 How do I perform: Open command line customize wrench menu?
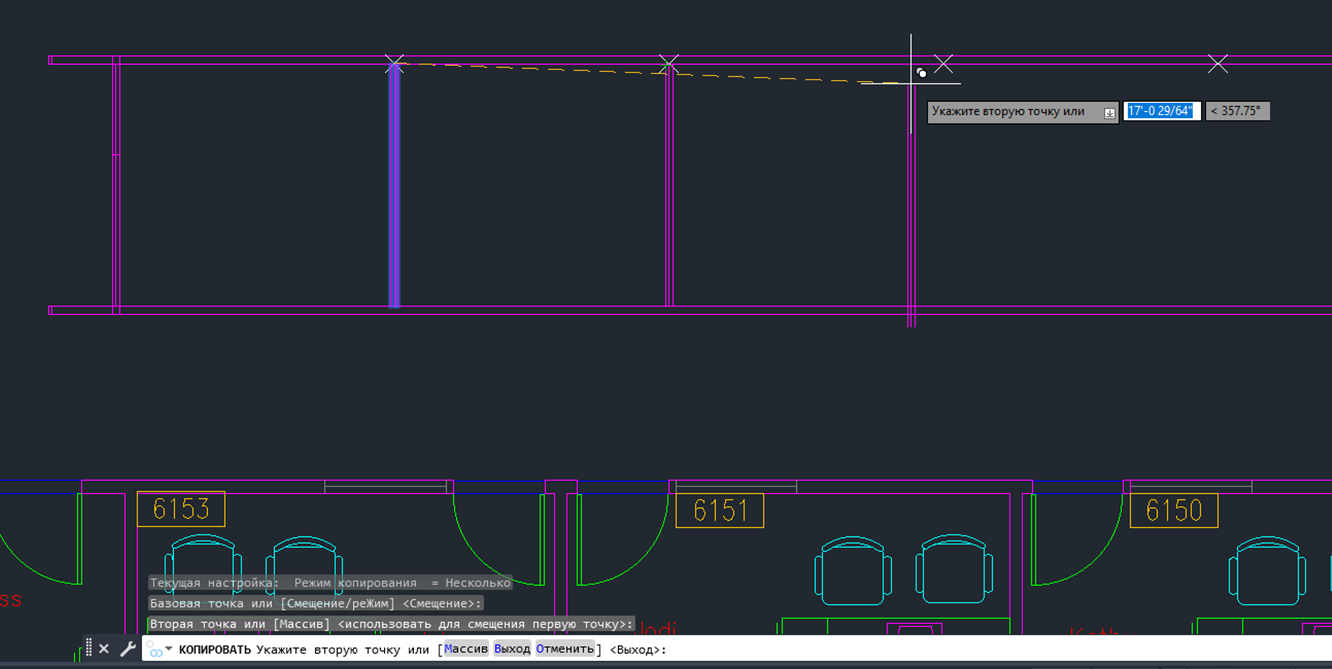(x=127, y=649)
